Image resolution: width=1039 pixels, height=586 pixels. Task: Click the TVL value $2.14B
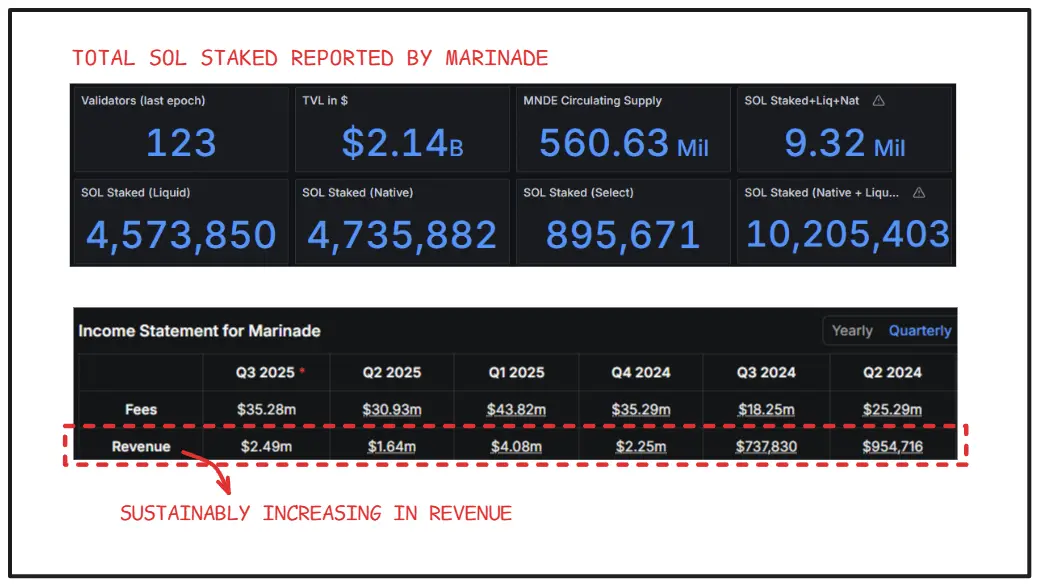[x=402, y=143]
